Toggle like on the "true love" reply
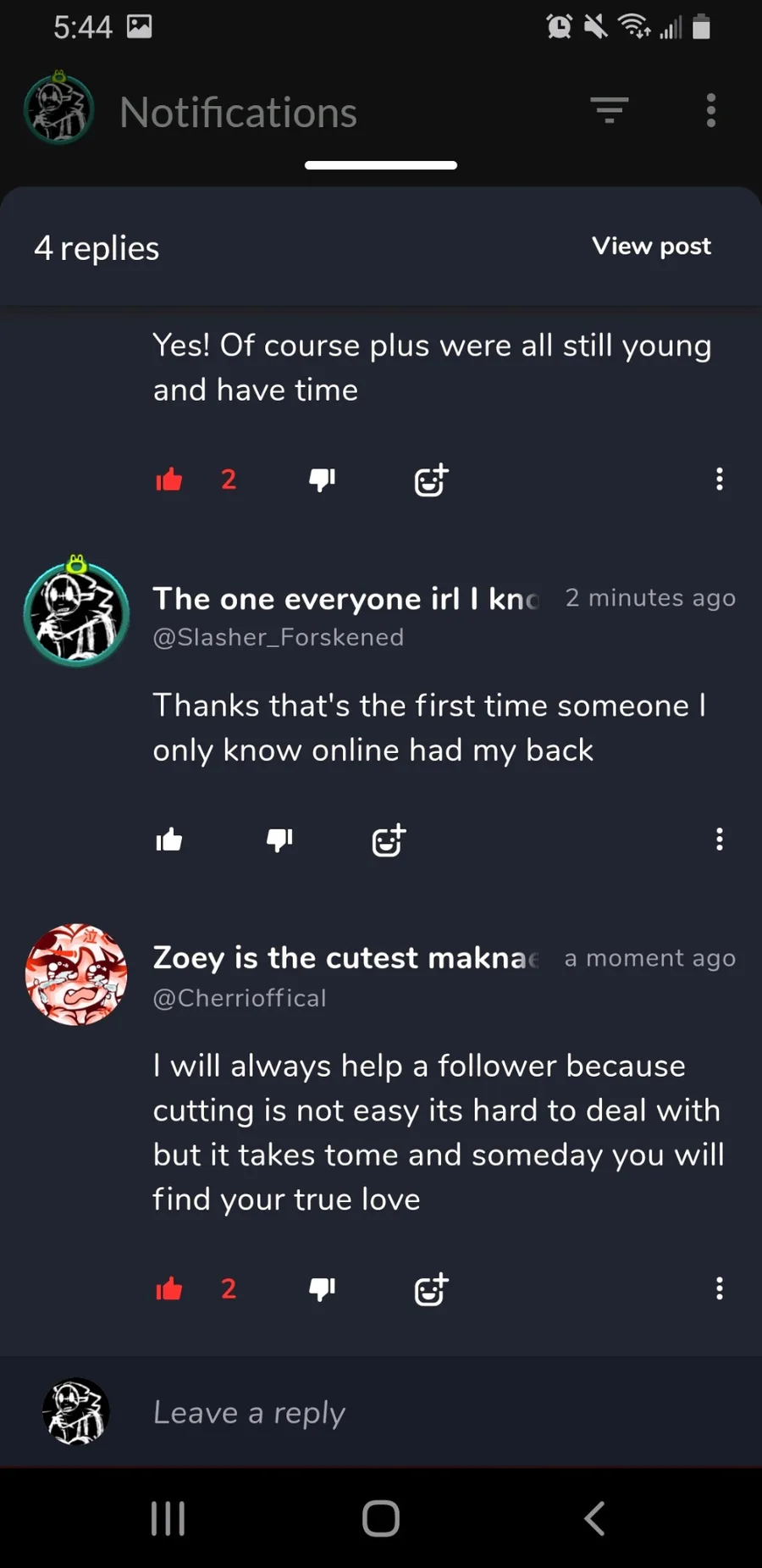 coord(169,1288)
